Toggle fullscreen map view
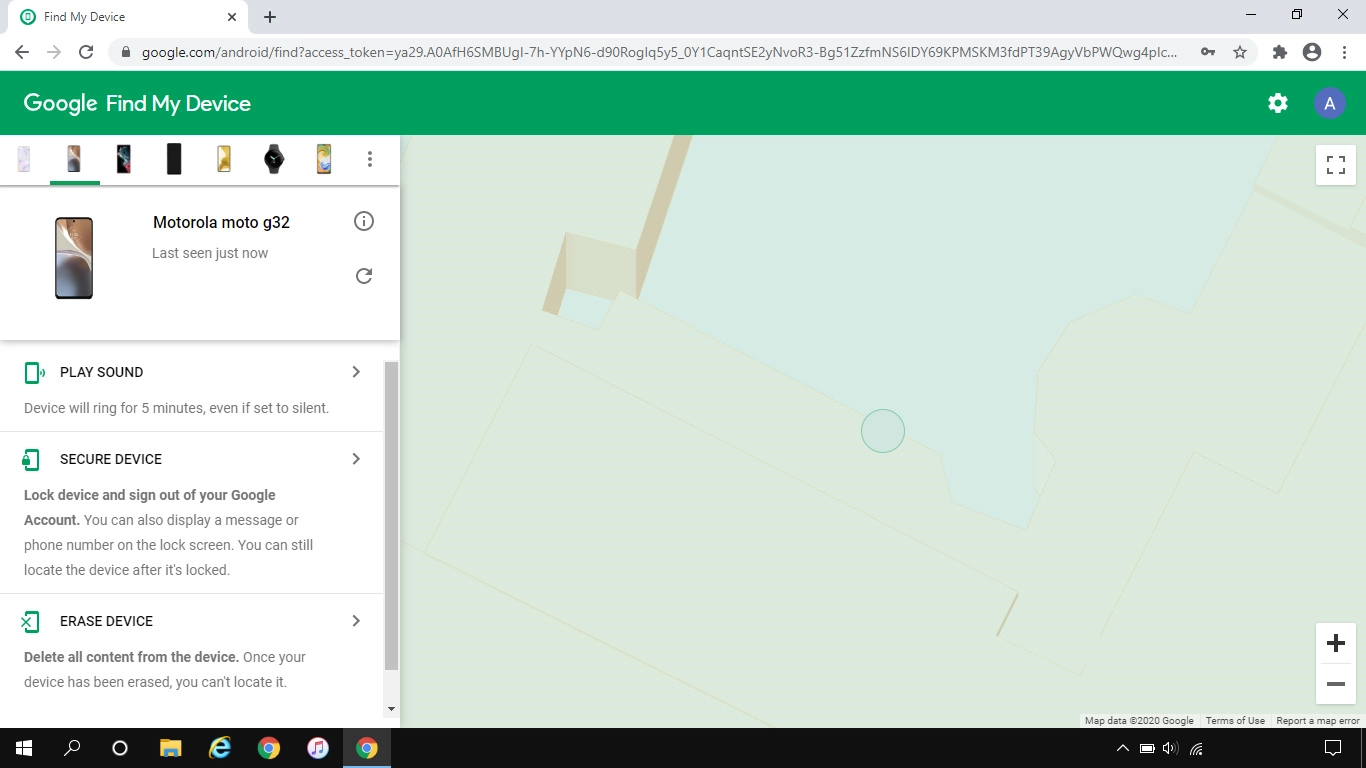The height and width of the screenshot is (768, 1366). 1335,165
